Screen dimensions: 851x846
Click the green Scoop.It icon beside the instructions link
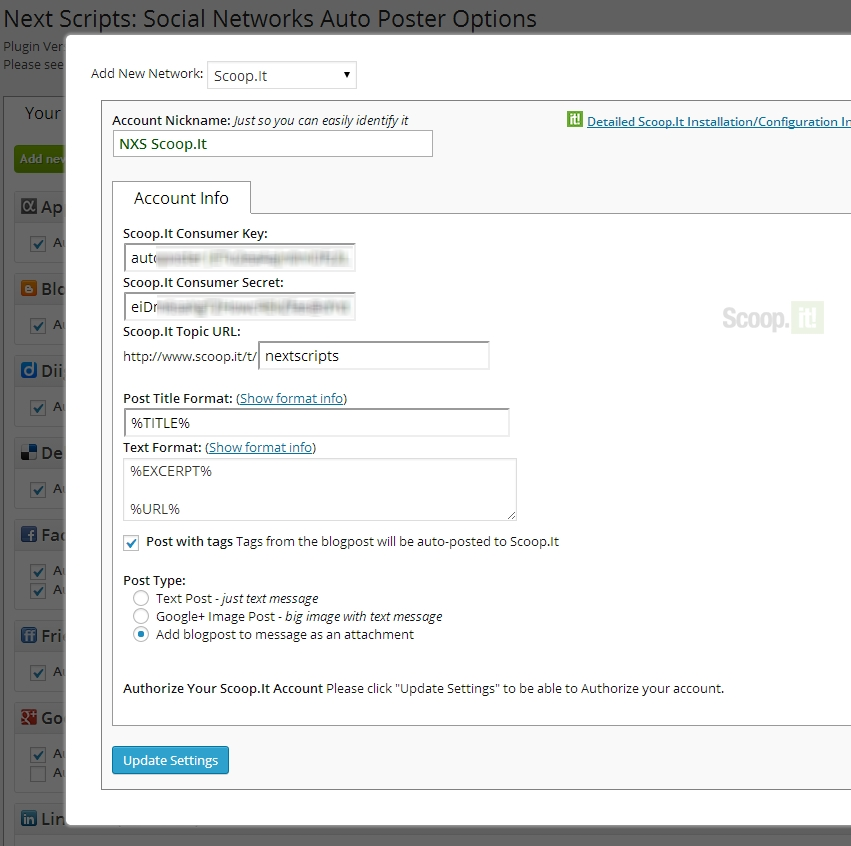[575, 119]
